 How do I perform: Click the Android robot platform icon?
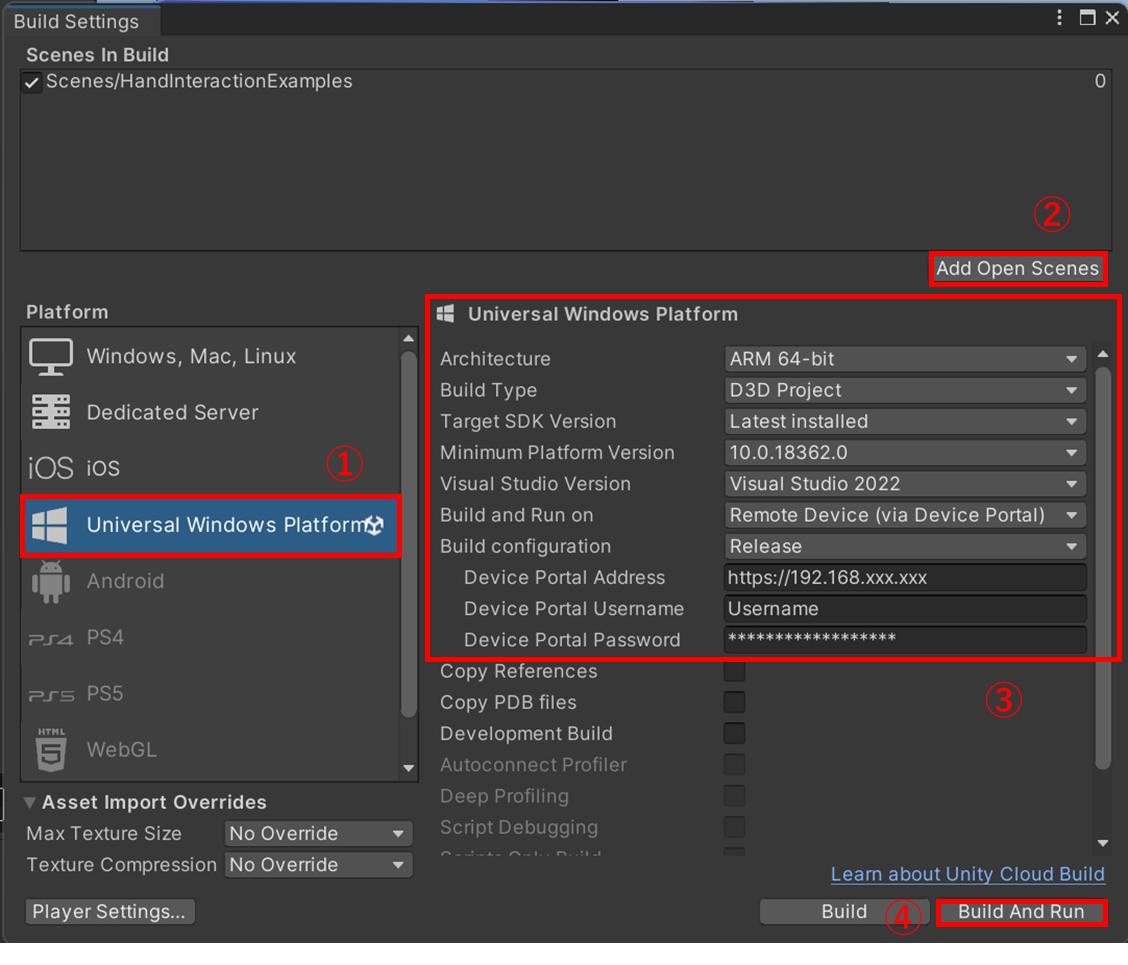click(x=50, y=581)
